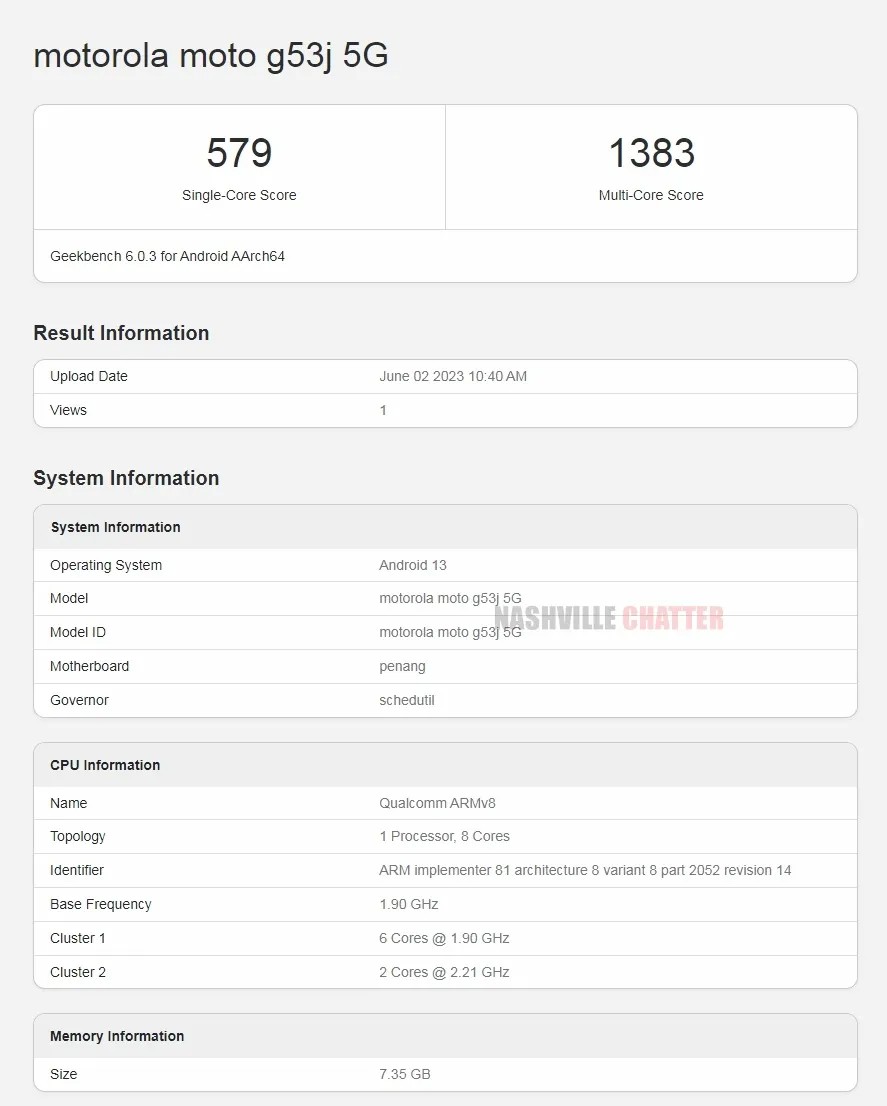Click the Views count value '1'
The image size is (887, 1106).
tap(383, 410)
